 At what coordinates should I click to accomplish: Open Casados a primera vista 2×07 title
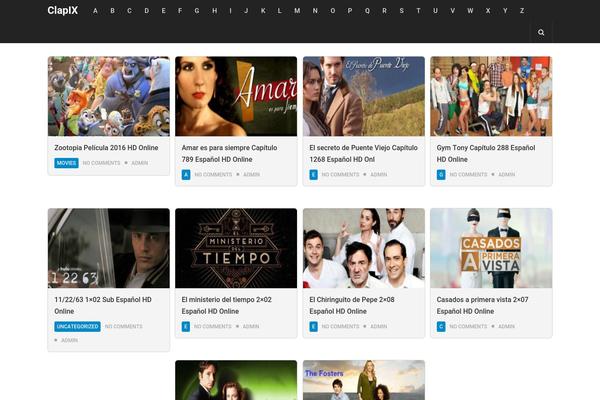click(x=482, y=305)
